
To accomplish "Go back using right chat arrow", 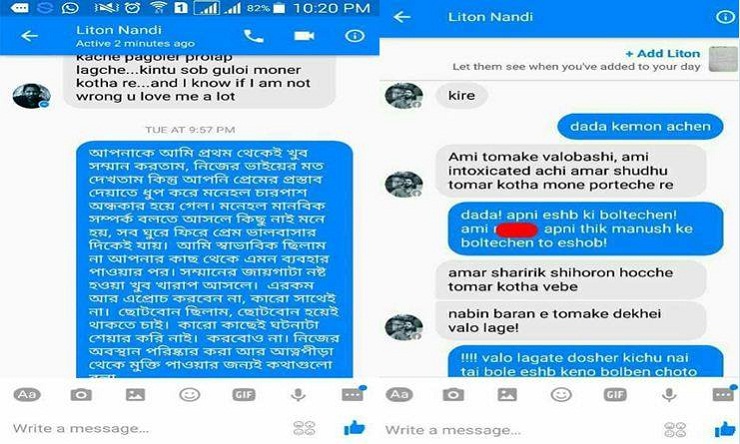I will (402, 17).
